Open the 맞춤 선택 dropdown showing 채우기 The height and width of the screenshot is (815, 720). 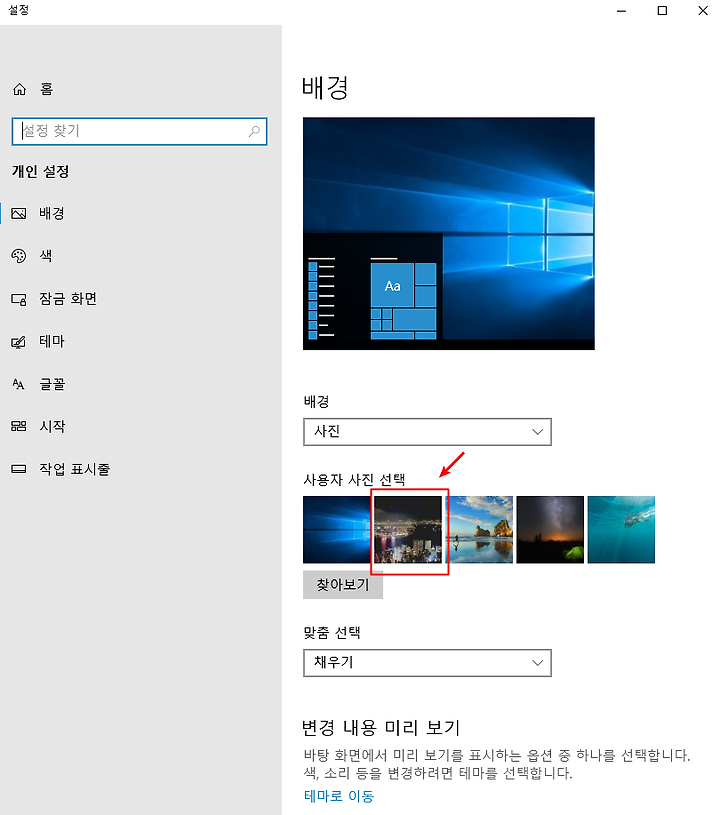coord(427,663)
